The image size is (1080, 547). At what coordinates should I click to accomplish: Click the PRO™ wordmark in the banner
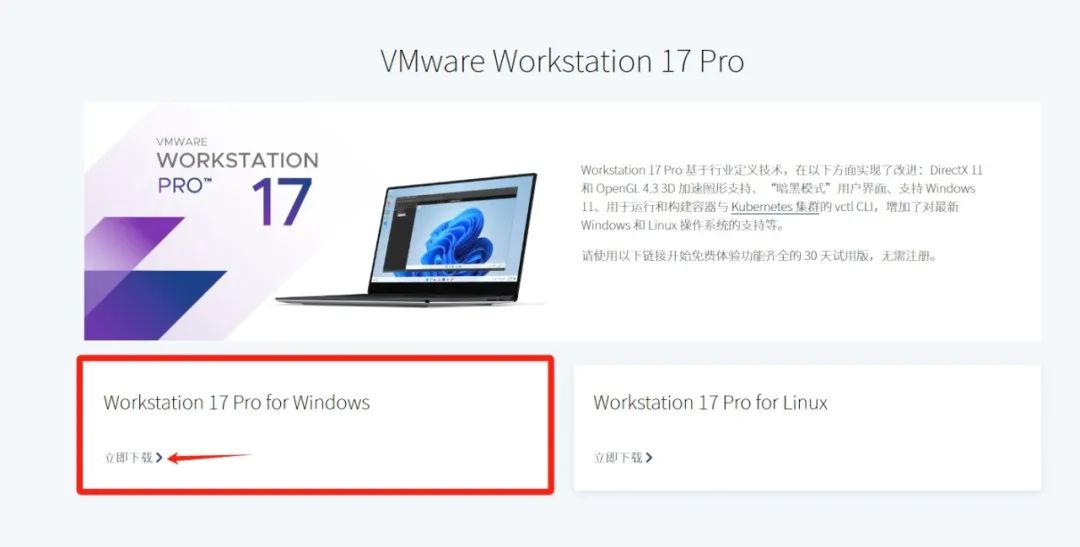tap(184, 186)
